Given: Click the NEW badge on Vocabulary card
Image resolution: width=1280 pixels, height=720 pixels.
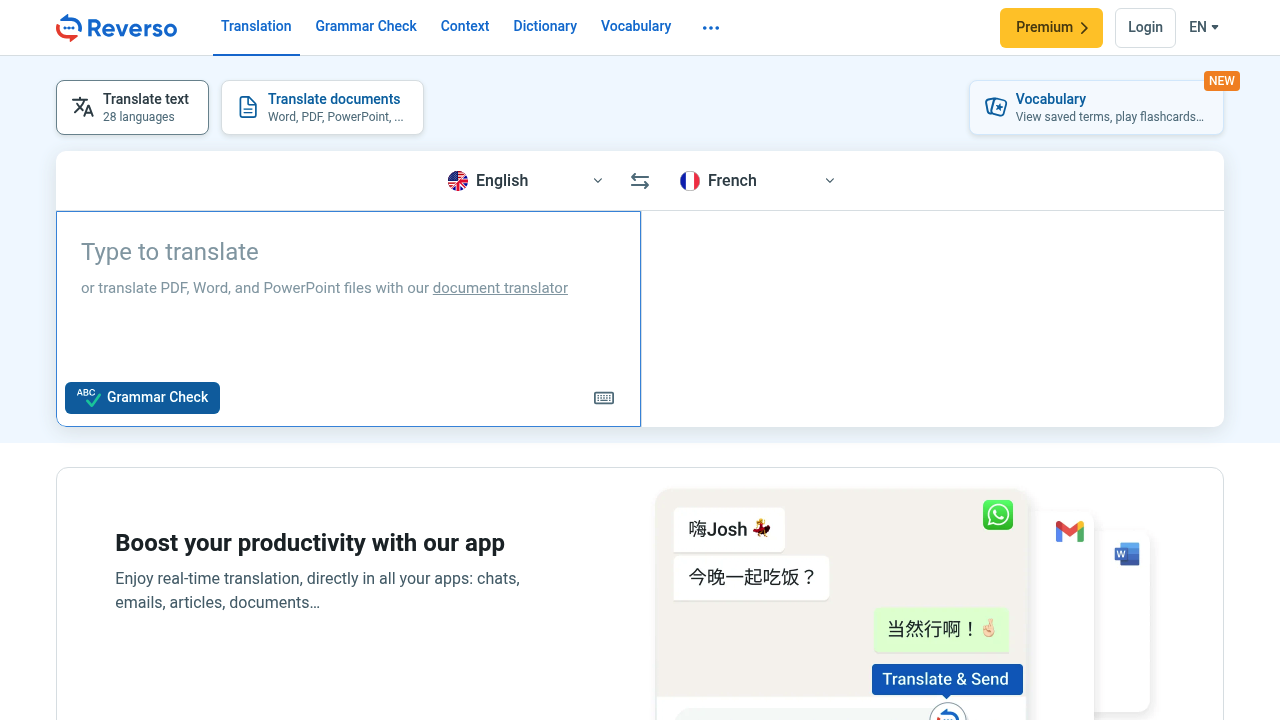Looking at the screenshot, I should 1222,81.
